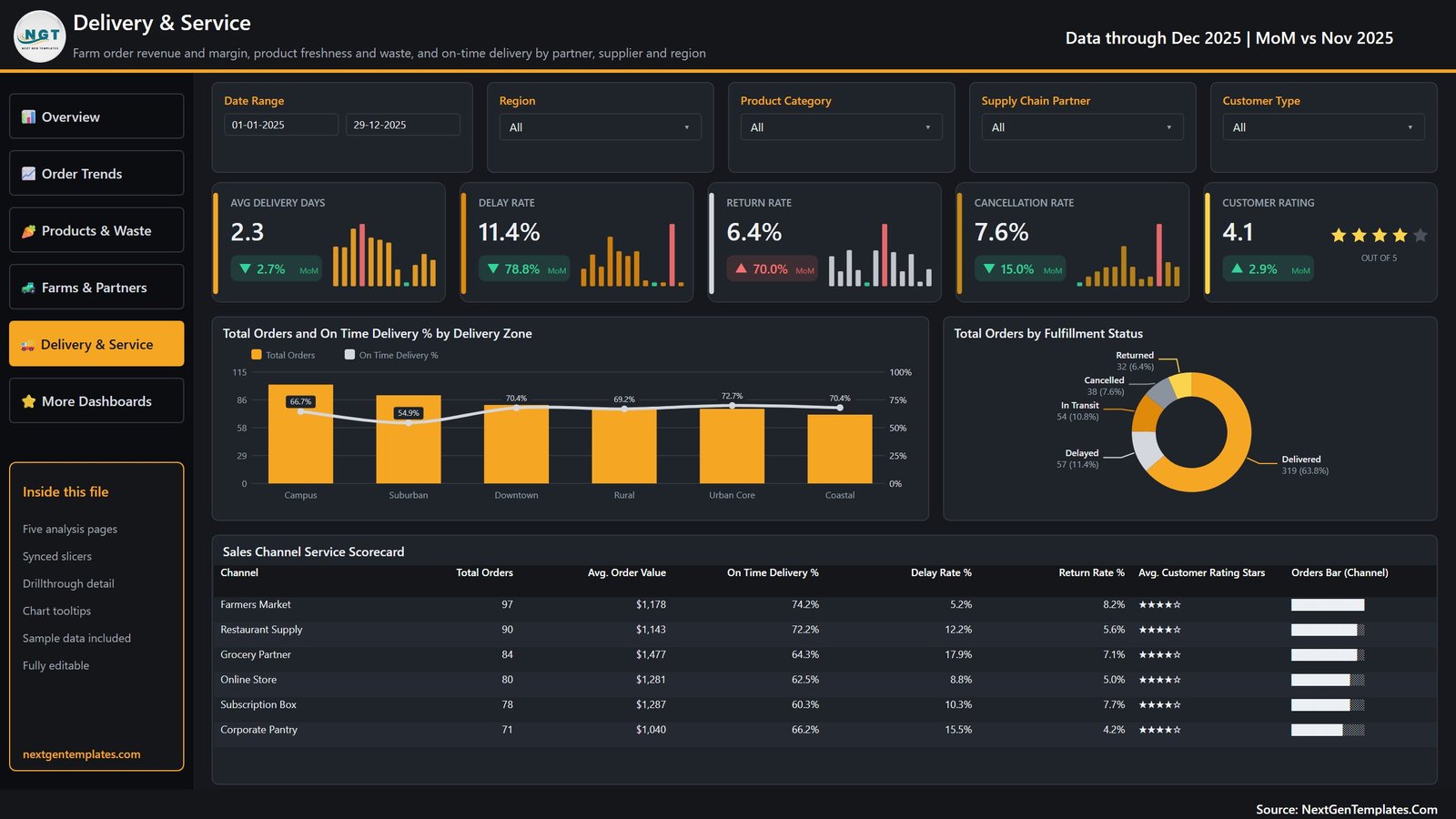The width and height of the screenshot is (1456, 819).
Task: Click the Products & Waste carrot icon
Action: pyautogui.click(x=28, y=231)
